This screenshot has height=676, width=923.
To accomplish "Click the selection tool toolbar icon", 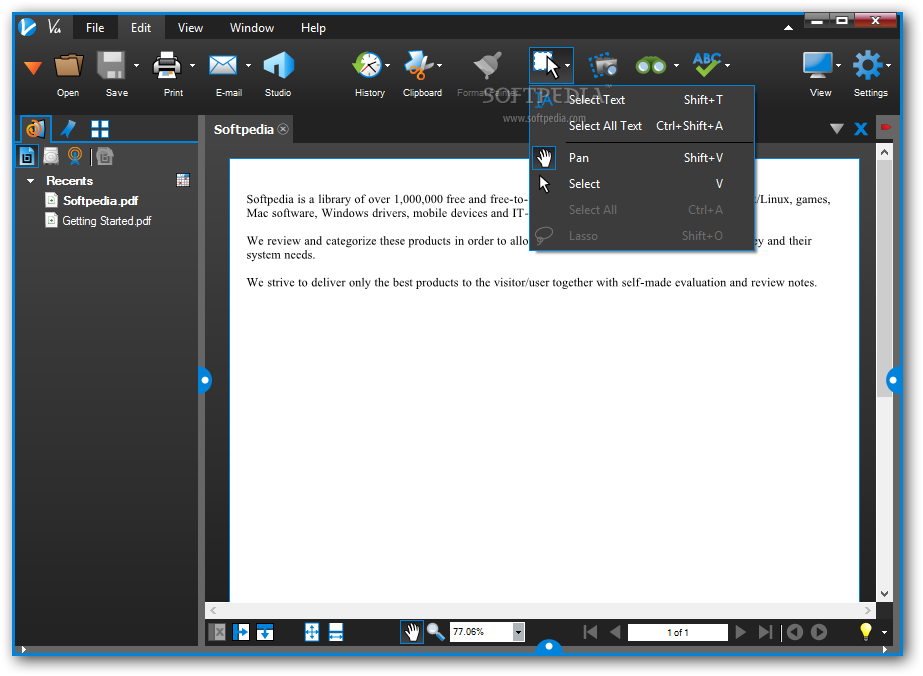I will click(x=546, y=65).
